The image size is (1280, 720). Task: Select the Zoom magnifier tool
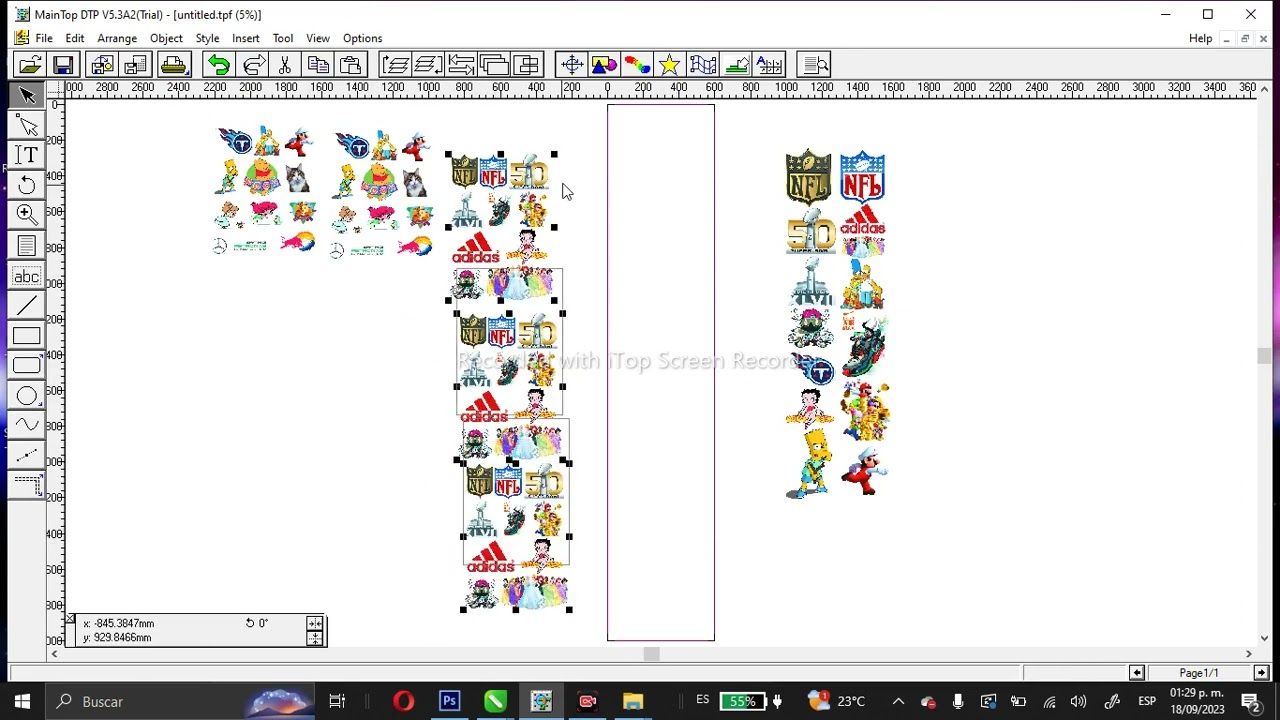coord(27,216)
